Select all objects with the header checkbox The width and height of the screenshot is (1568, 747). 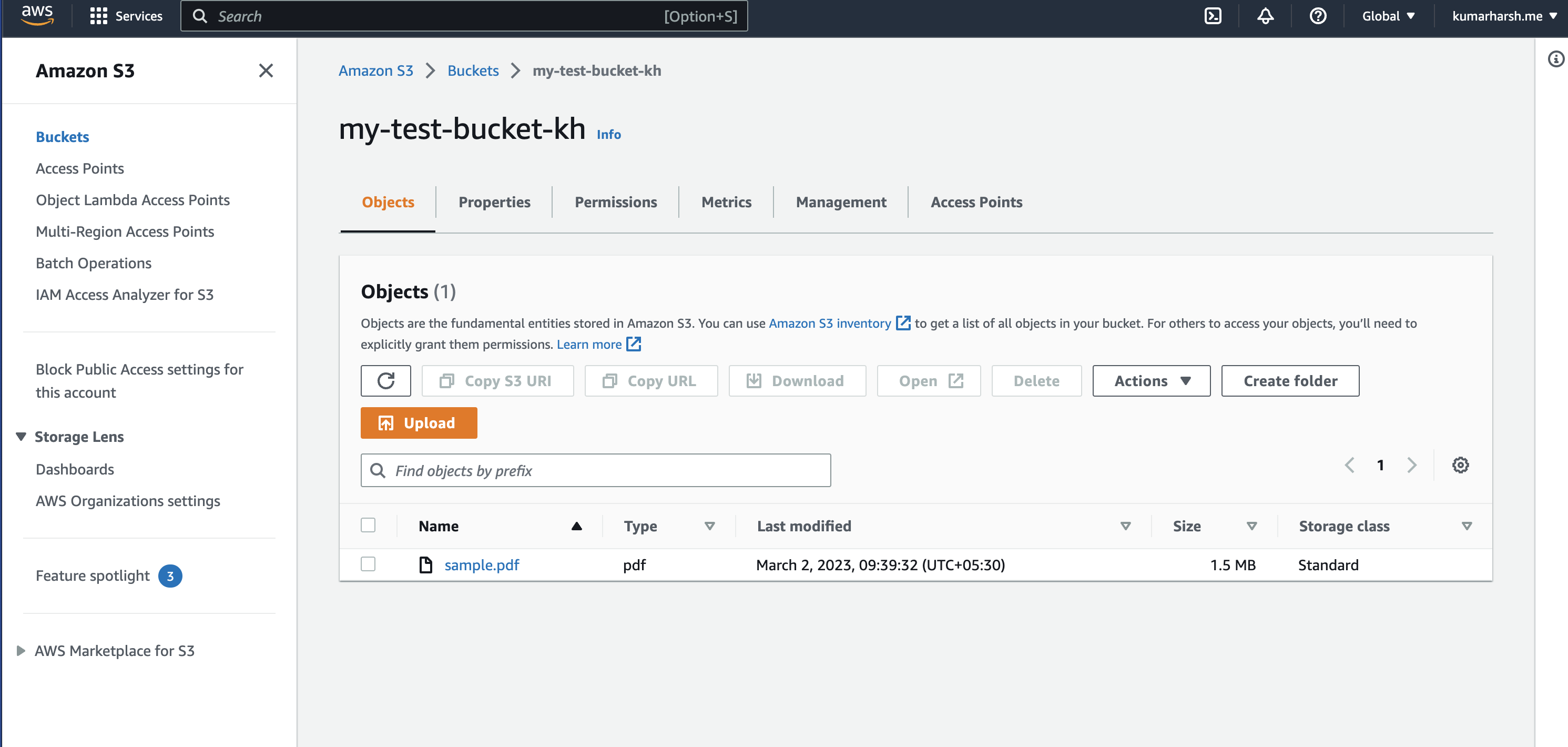(x=368, y=524)
